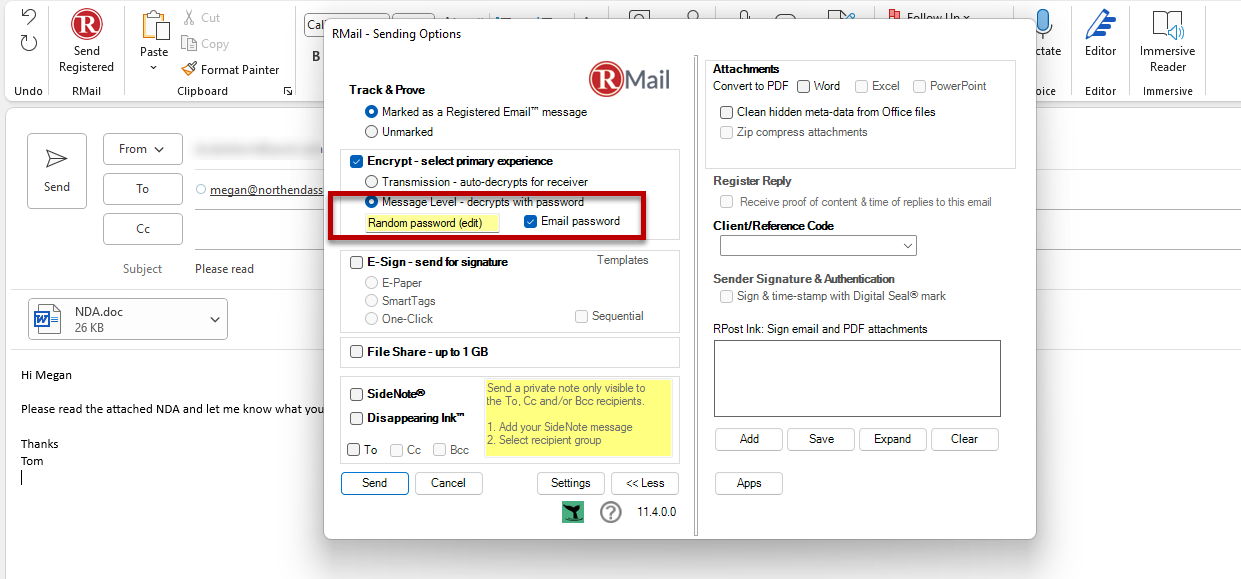The width and height of the screenshot is (1241, 579).
Task: Click the paper-plane Send button in the email
Action: (57, 170)
